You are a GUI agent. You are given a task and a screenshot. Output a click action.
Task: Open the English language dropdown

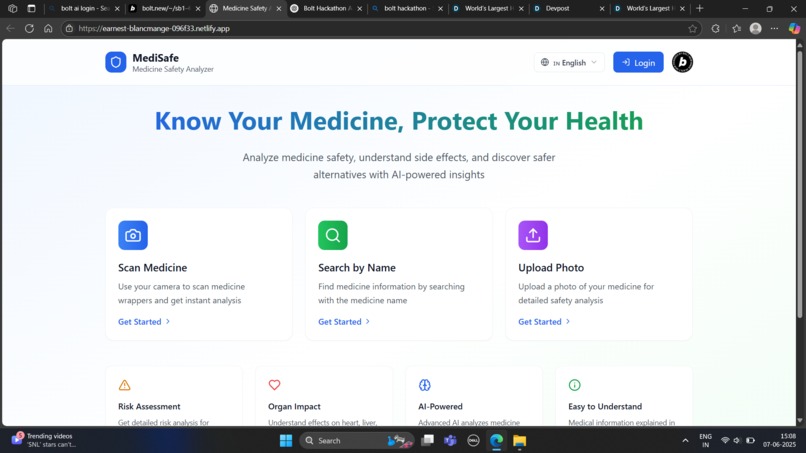(569, 62)
